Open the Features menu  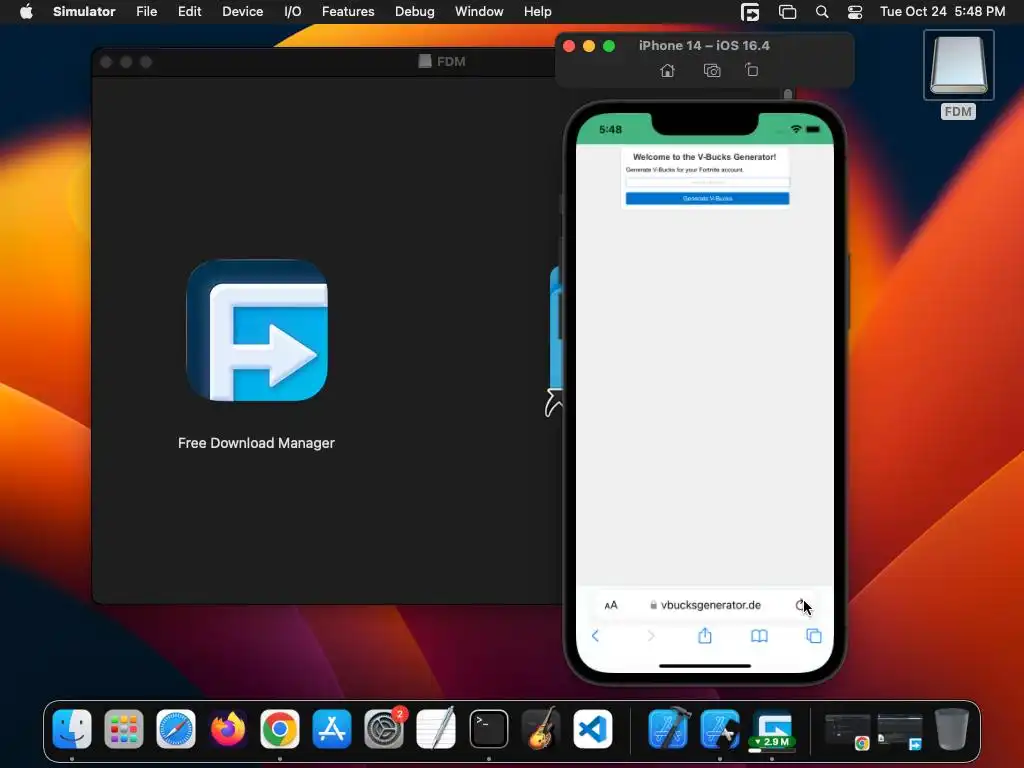[x=348, y=12]
